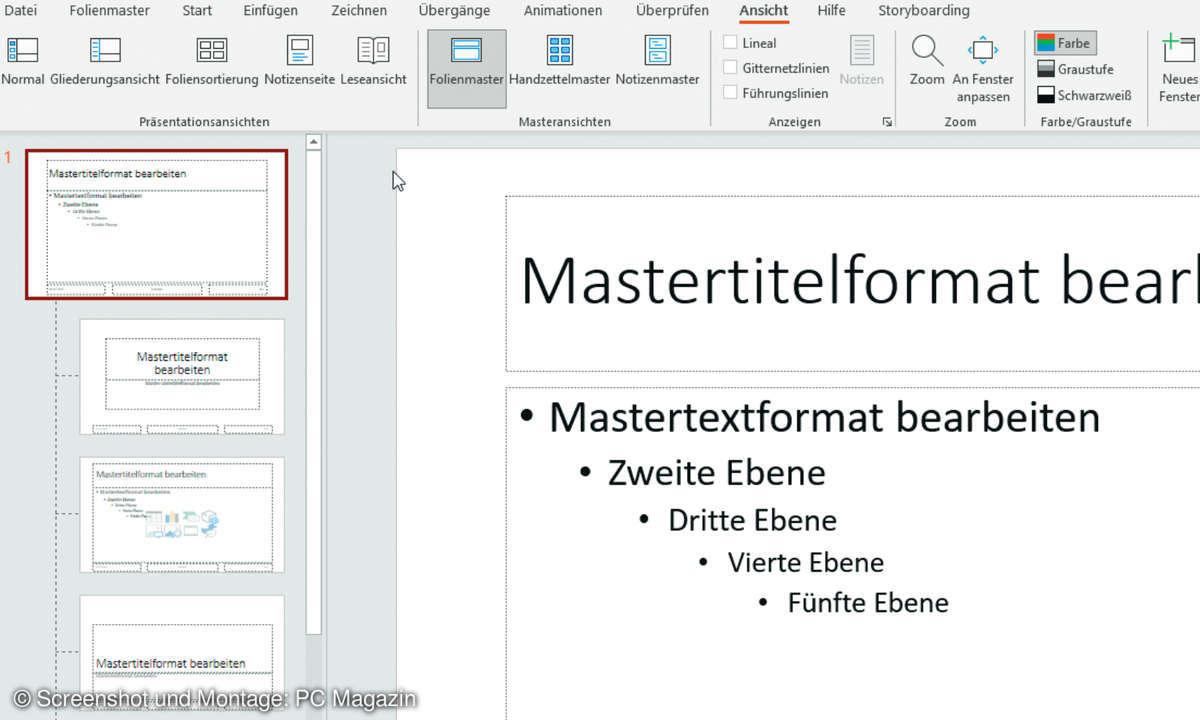This screenshot has width=1200, height=720.
Task: Open the Zoom dialog magnifier
Action: (927, 62)
